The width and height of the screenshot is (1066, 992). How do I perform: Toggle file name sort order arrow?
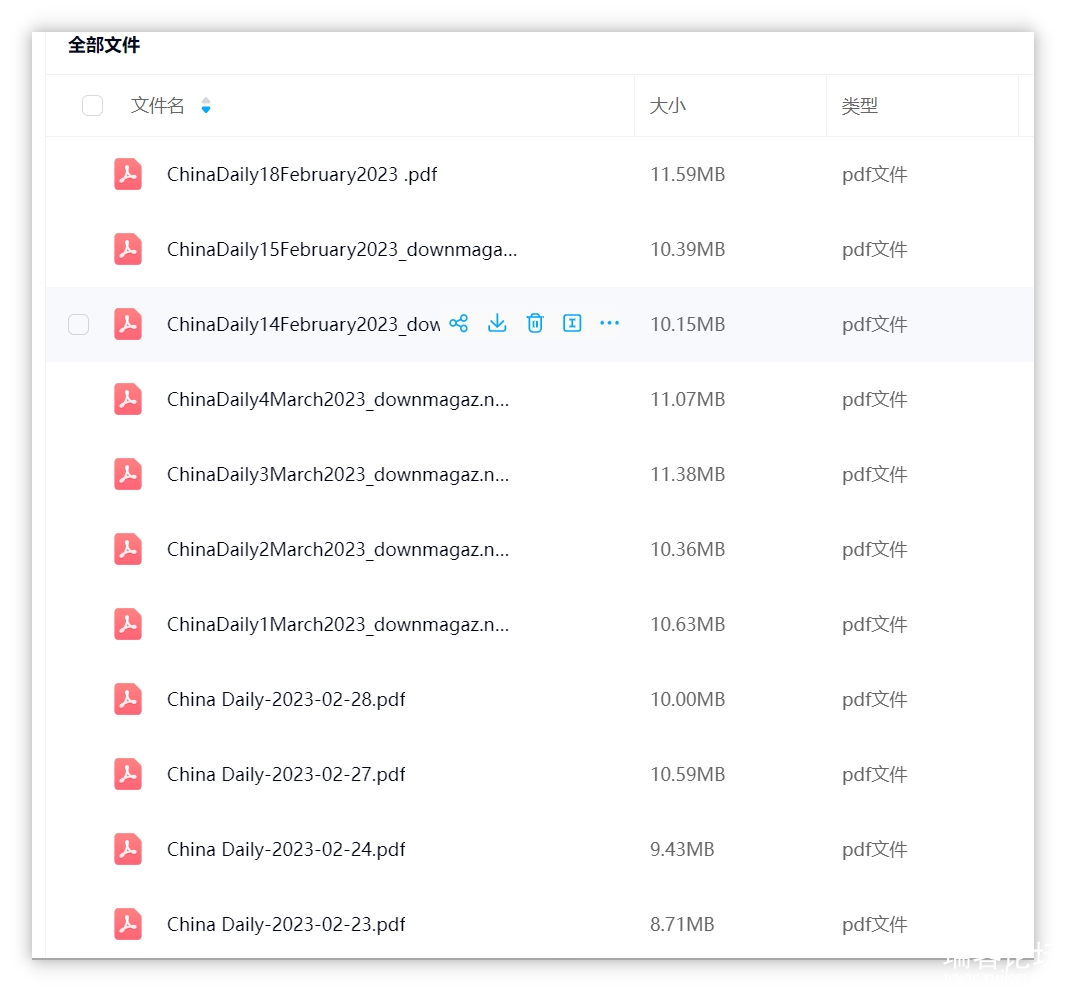206,106
